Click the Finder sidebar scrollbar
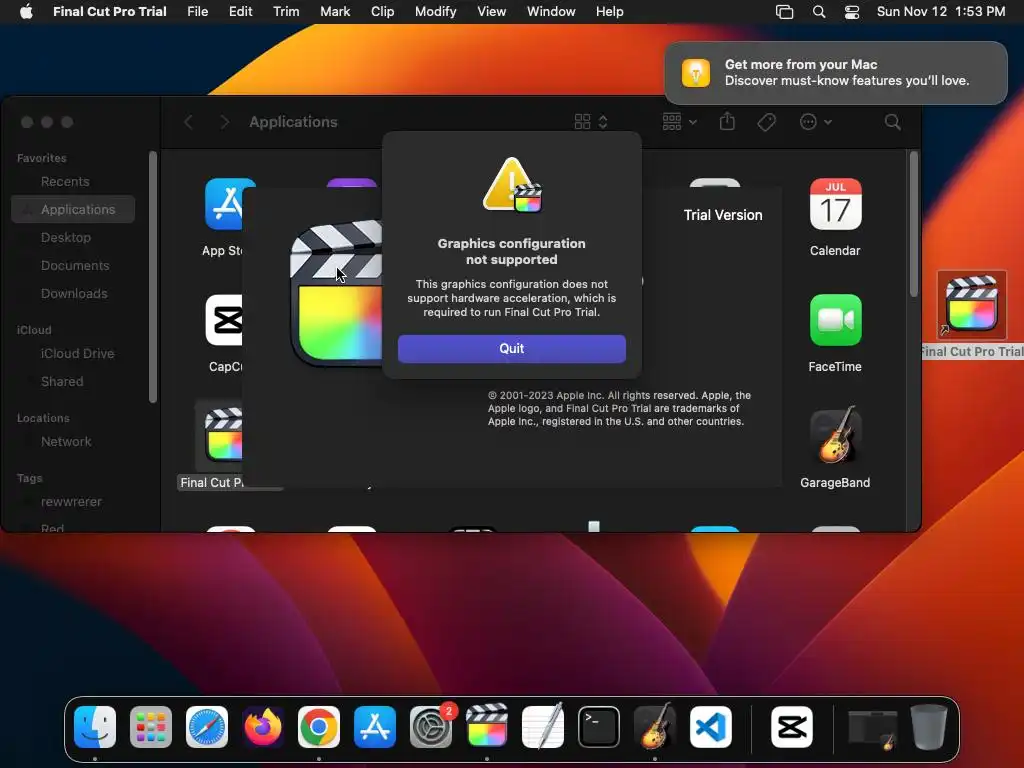Viewport: 1024px width, 768px height. (152, 278)
